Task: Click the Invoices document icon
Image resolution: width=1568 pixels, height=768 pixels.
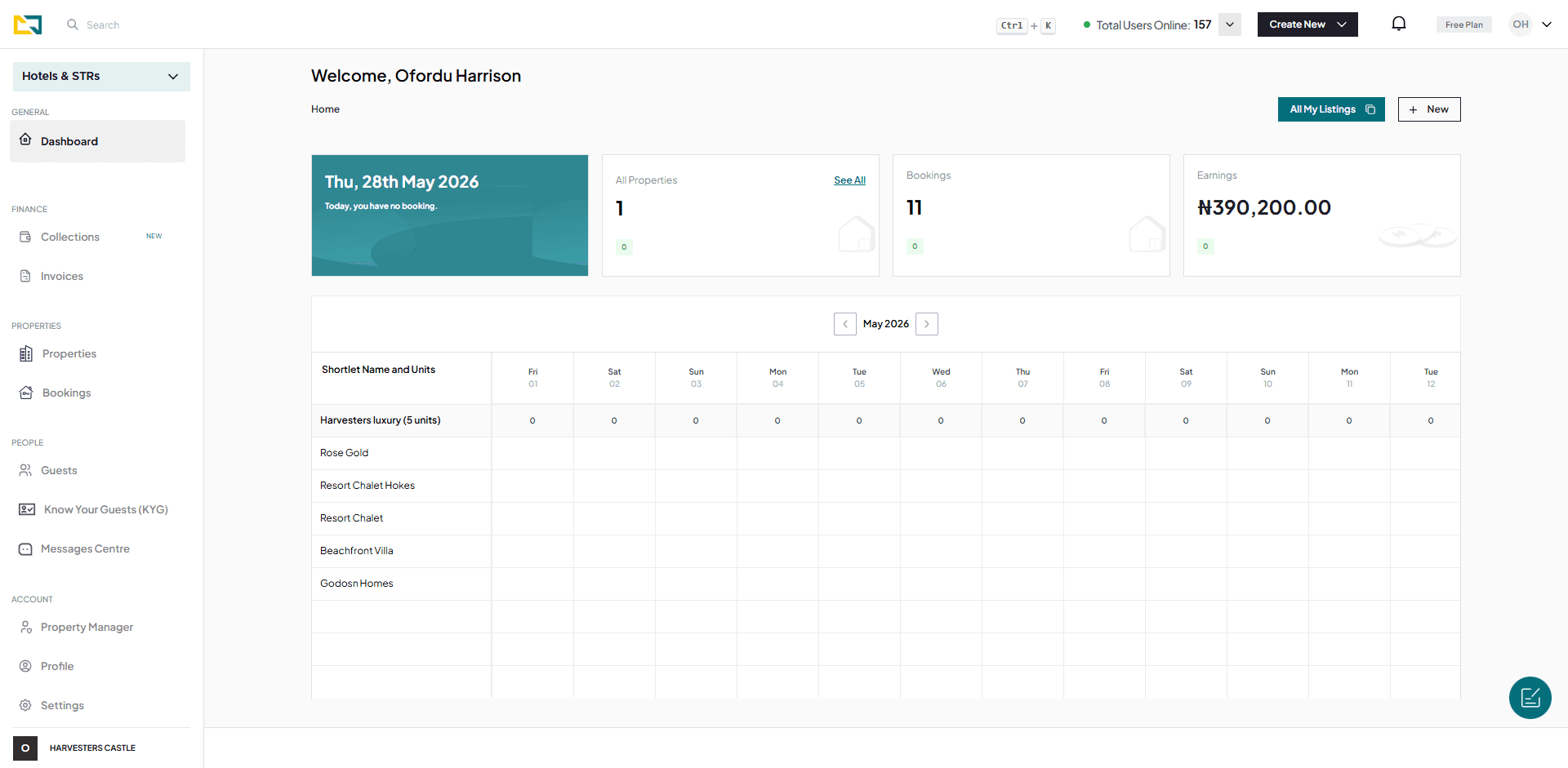Action: tap(25, 276)
